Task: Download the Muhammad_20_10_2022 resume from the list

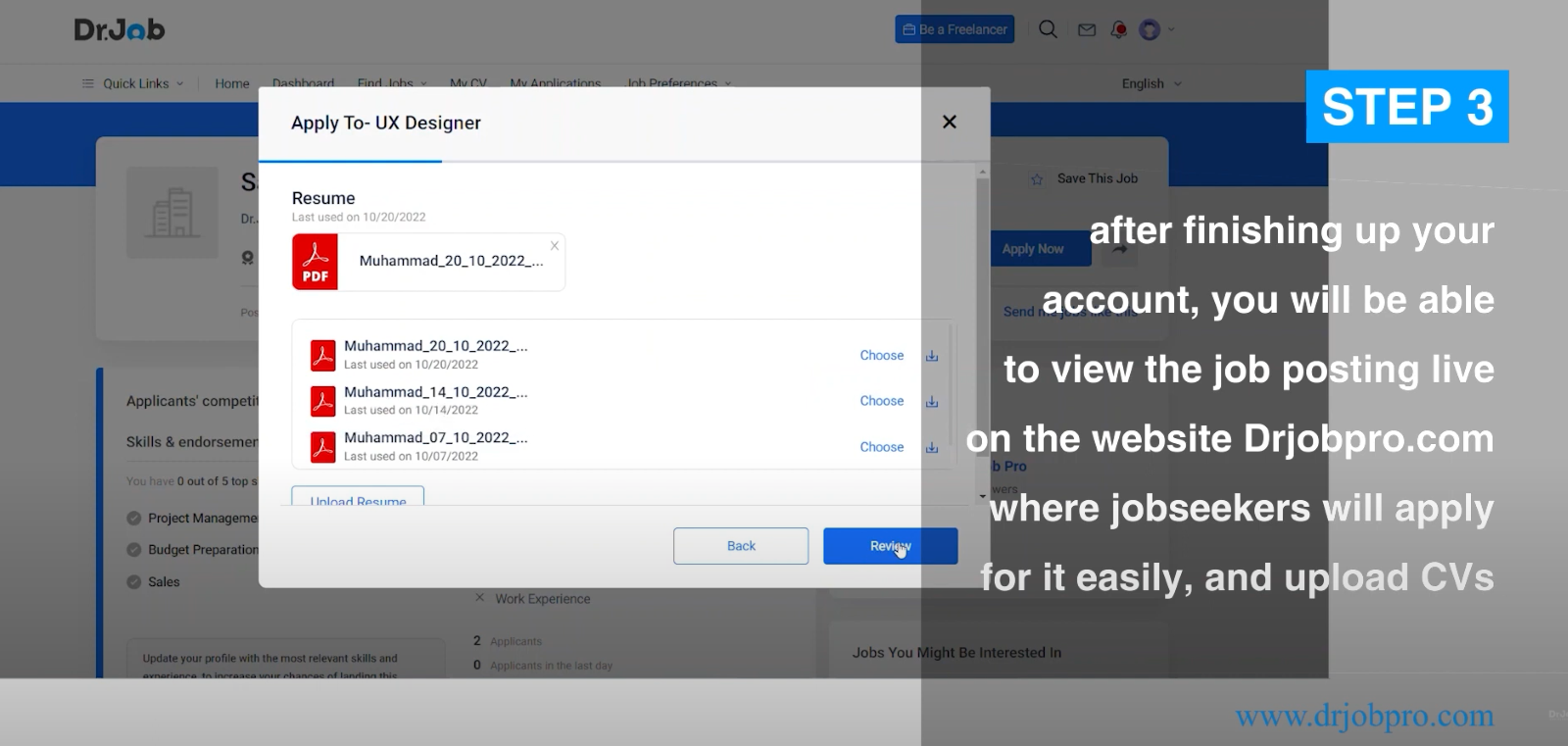Action: [x=932, y=356]
